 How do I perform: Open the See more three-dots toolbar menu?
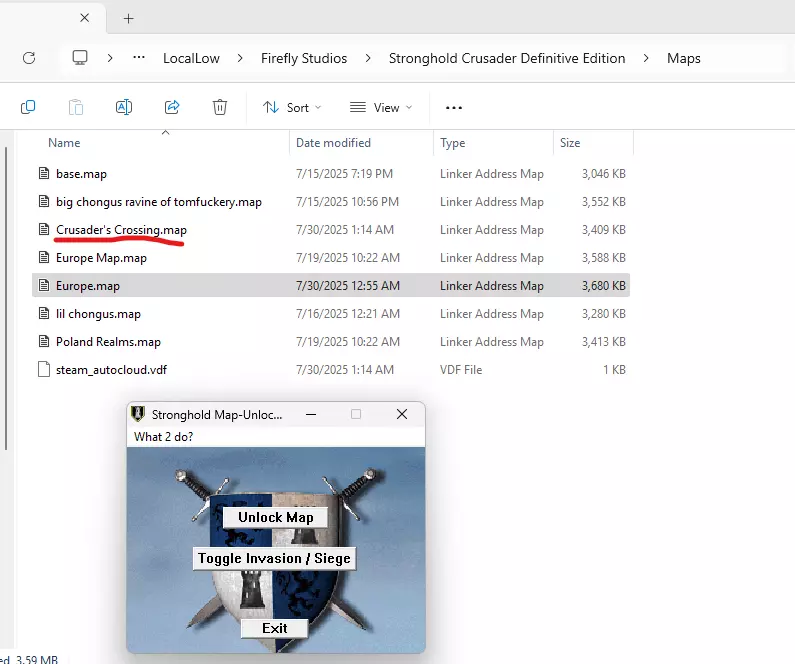[454, 107]
